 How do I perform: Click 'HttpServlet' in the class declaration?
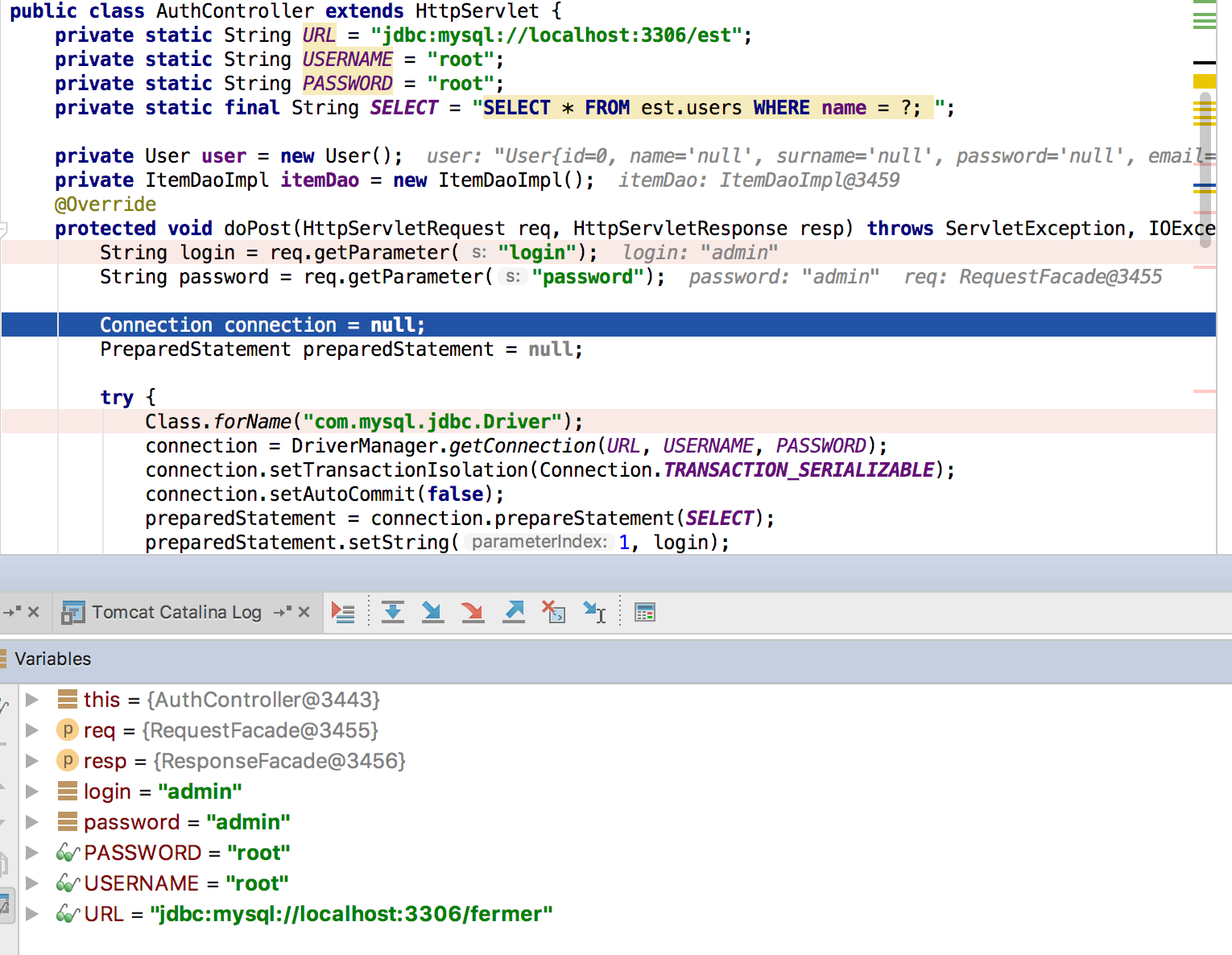(x=478, y=11)
